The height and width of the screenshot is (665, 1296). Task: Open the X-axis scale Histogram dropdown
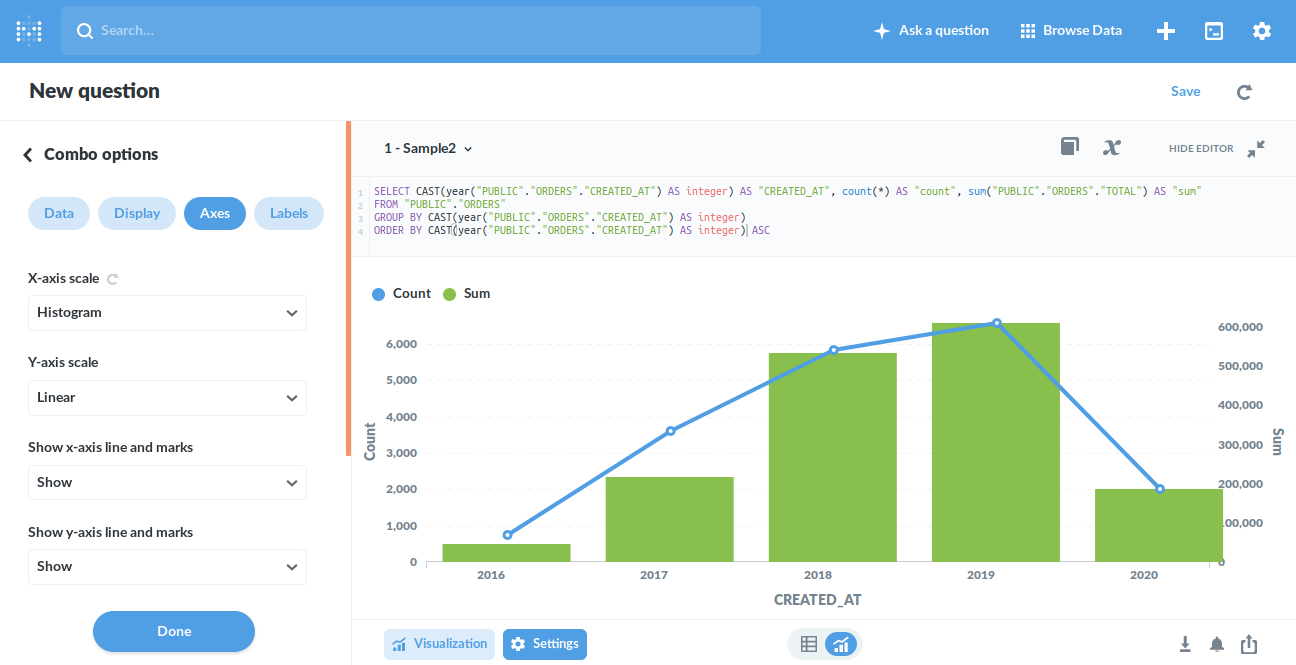pos(167,313)
